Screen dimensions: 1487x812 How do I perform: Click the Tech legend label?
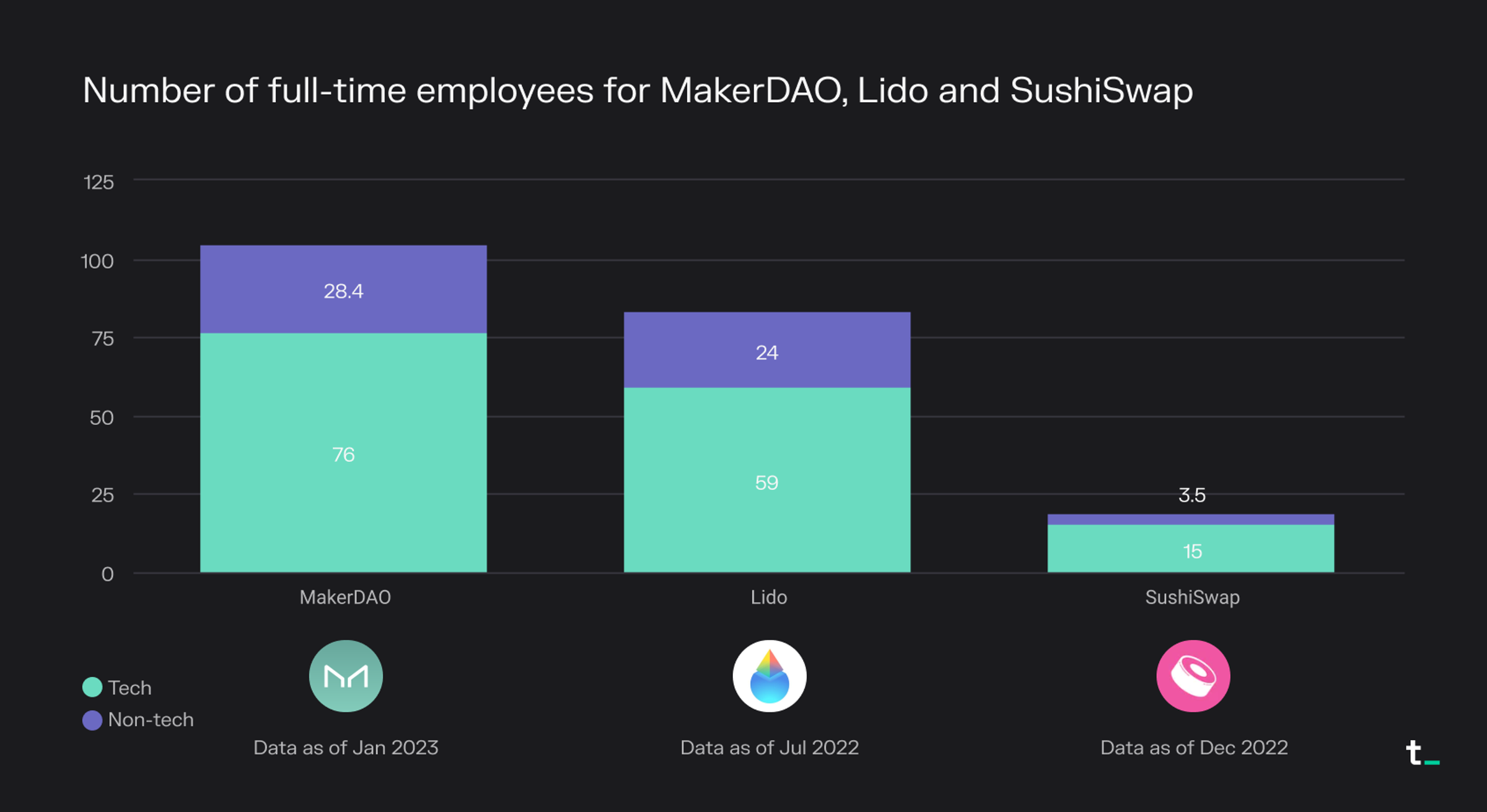[129, 688]
